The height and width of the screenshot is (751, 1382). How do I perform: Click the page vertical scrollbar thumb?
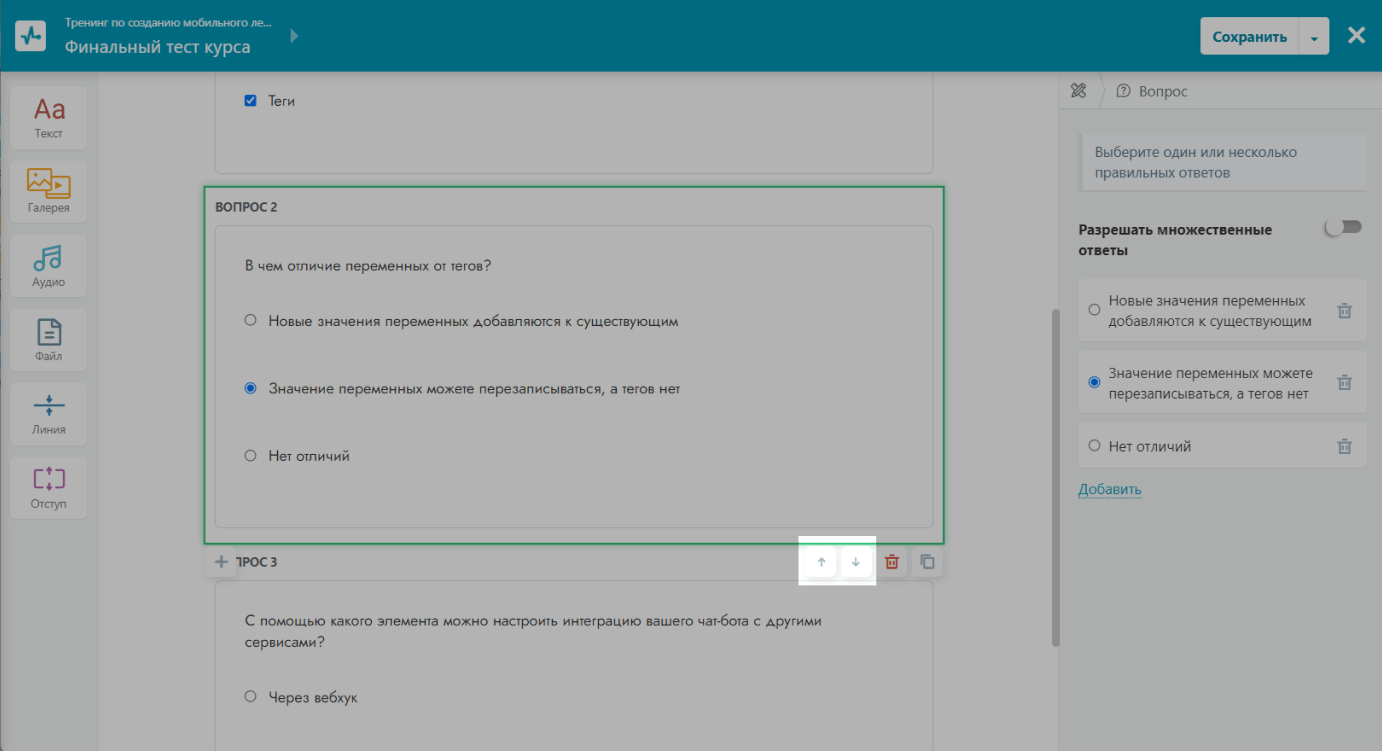(x=1054, y=478)
